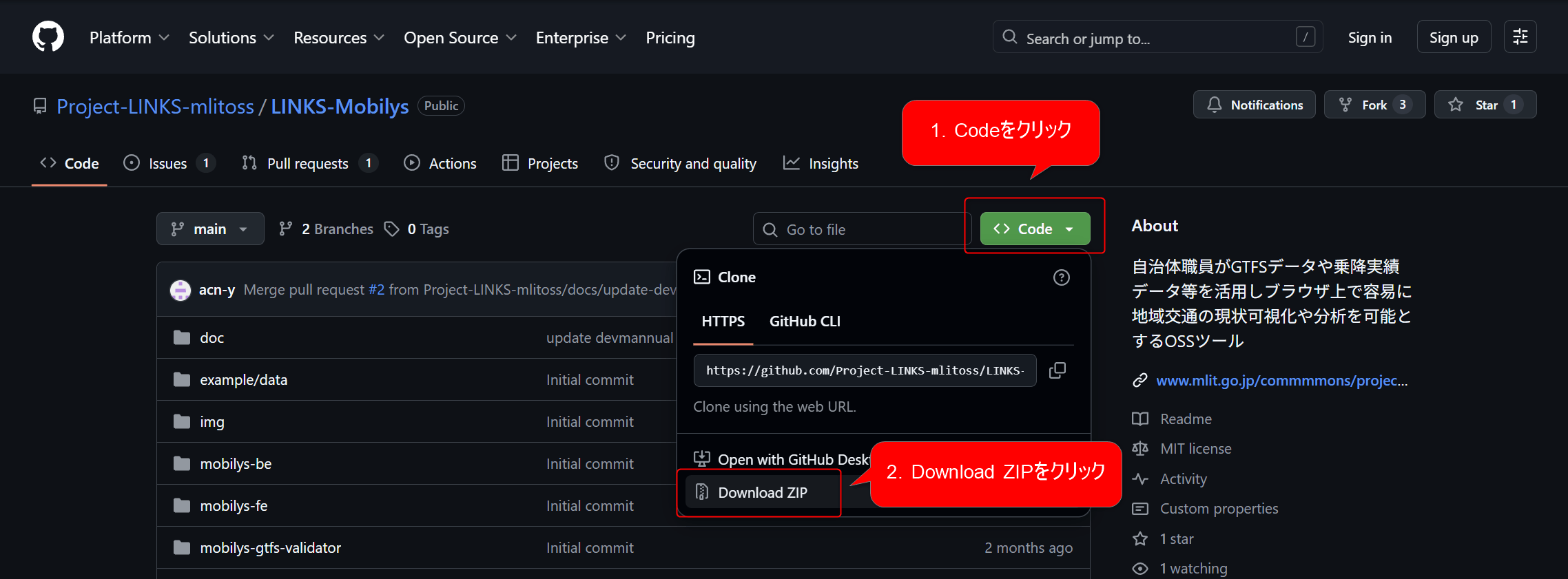Click the Sign up button

pyautogui.click(x=1454, y=37)
